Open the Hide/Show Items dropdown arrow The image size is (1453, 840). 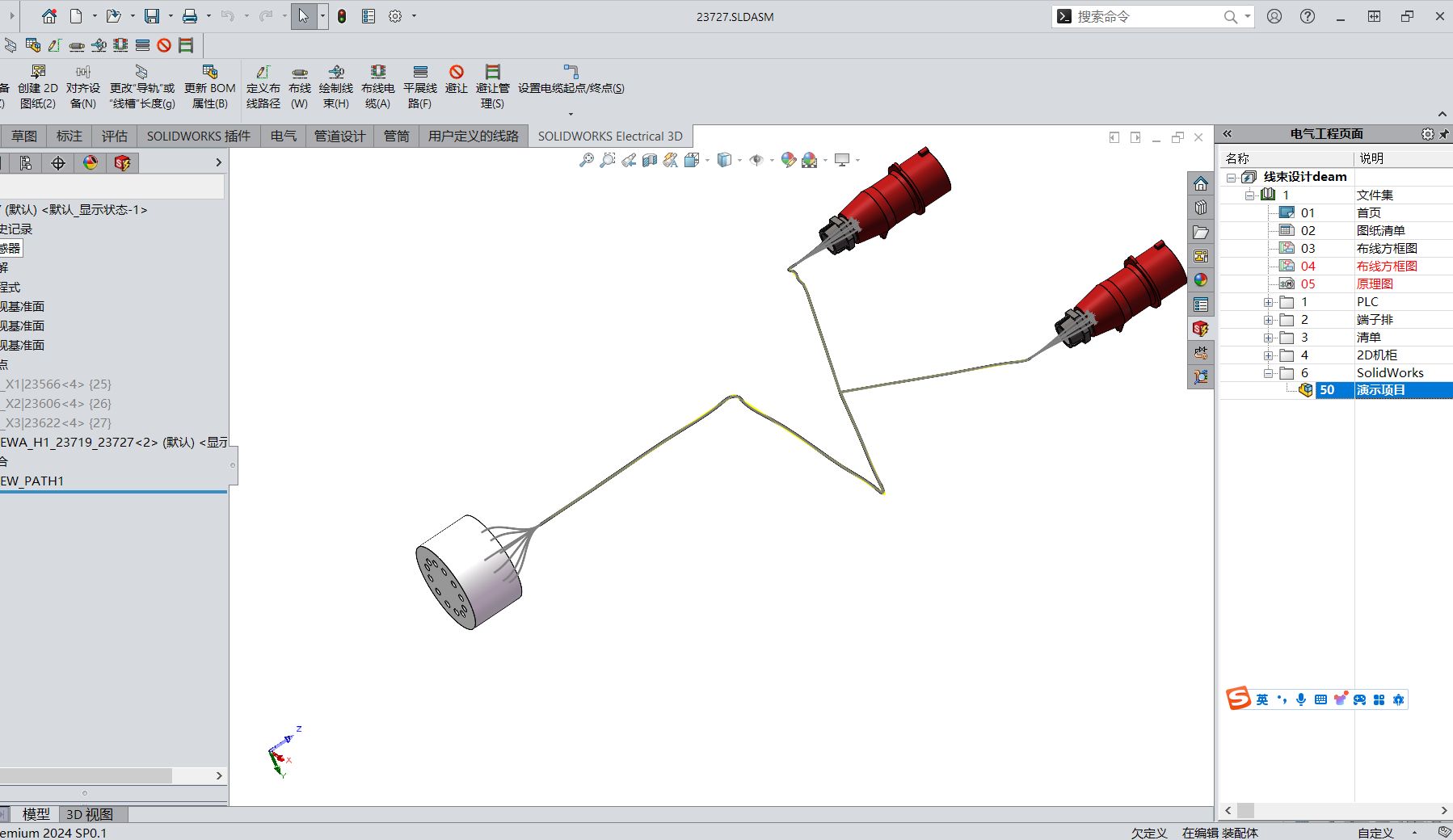point(772,160)
